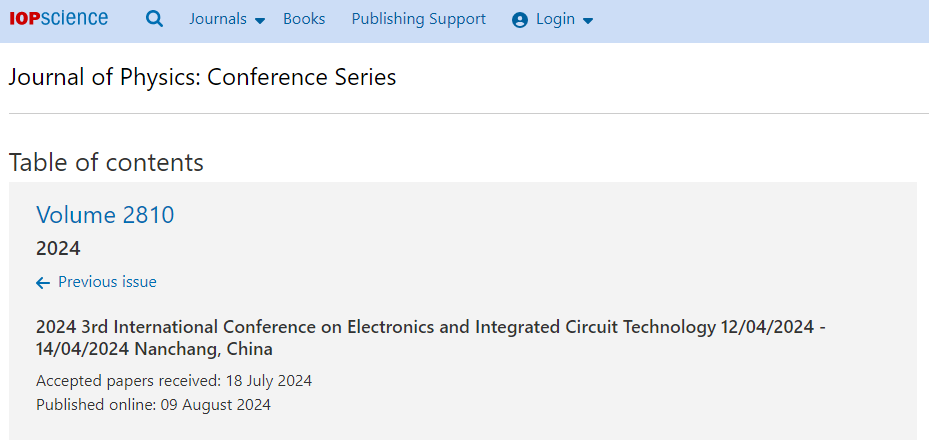The height and width of the screenshot is (447, 929).
Task: Select the Login text
Action: point(555,20)
